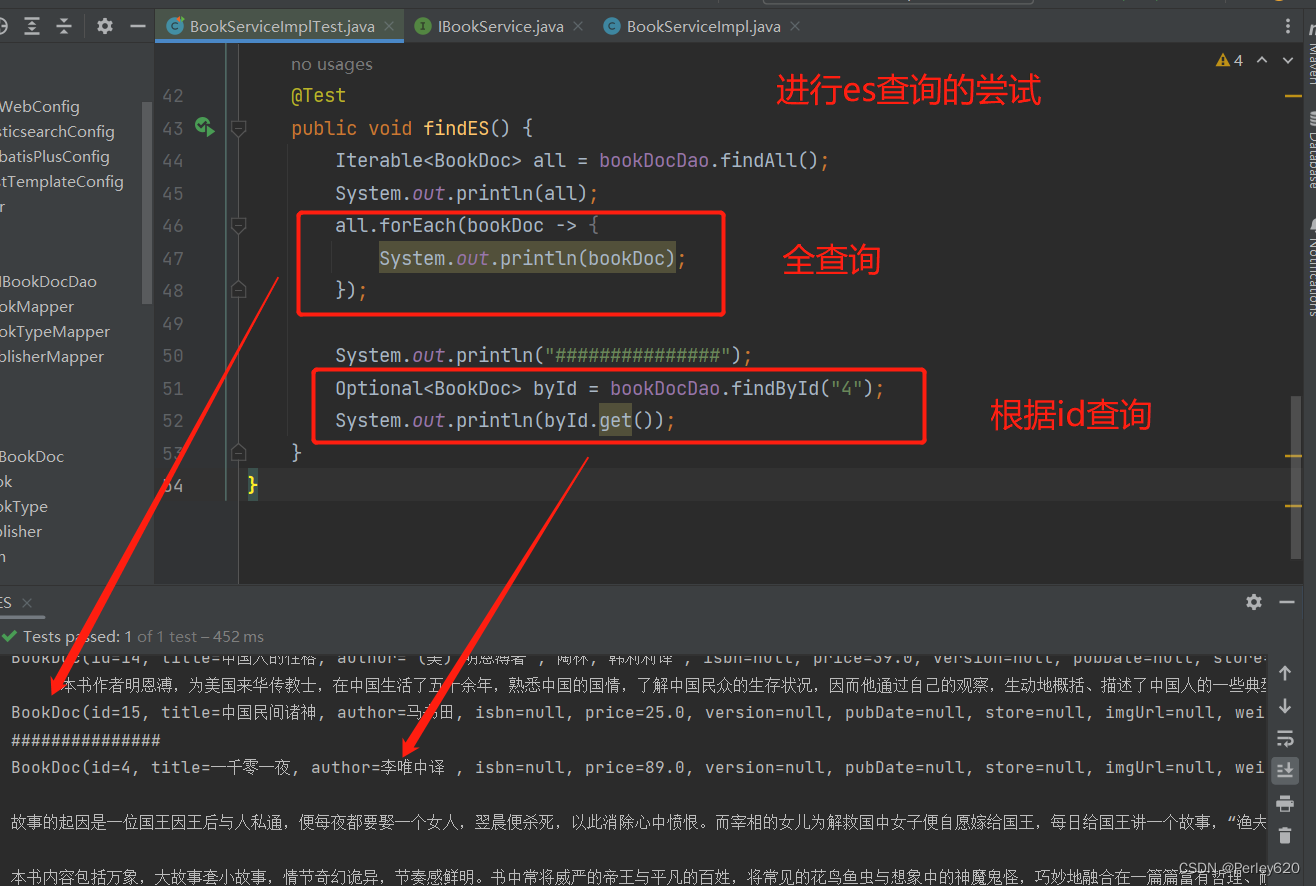Image resolution: width=1316 pixels, height=886 pixels.
Task: Open project panel settings gear
Action: (105, 26)
